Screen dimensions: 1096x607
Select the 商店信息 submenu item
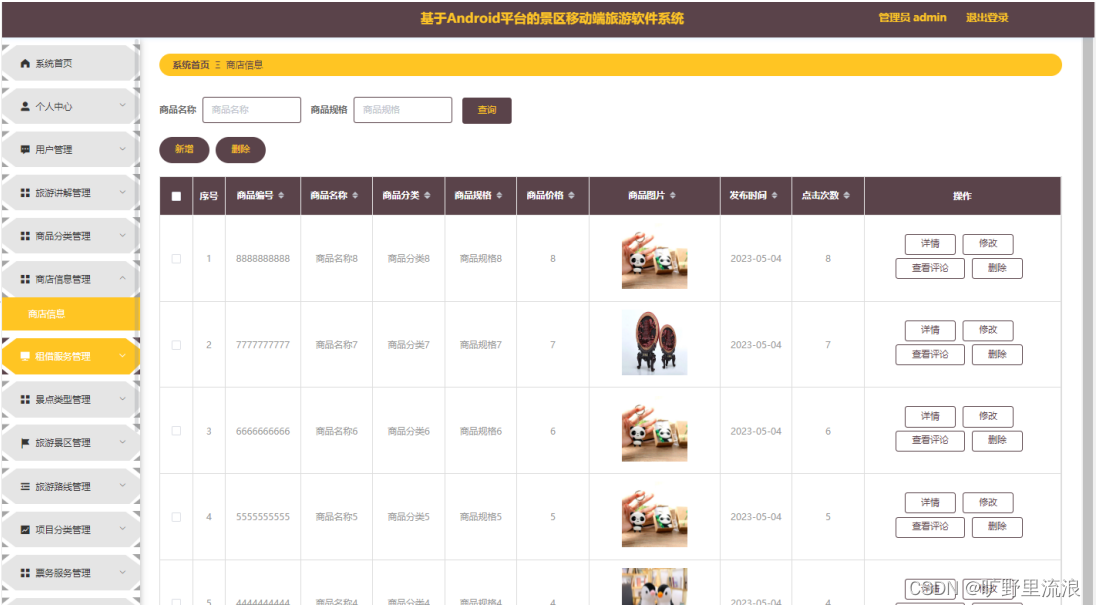tap(71, 314)
